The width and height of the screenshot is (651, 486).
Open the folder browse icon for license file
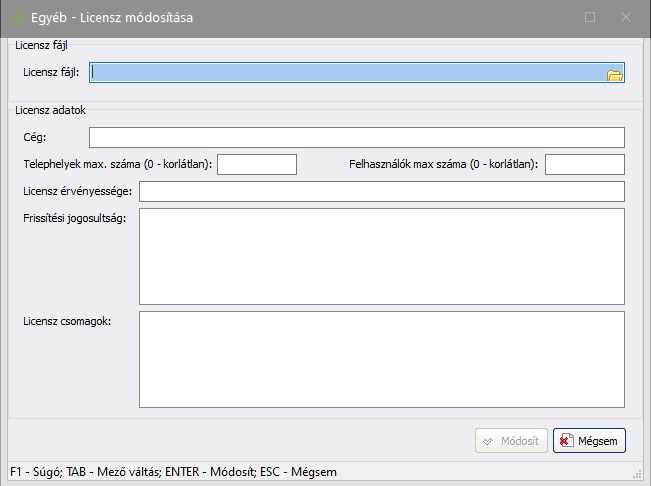tap(615, 74)
